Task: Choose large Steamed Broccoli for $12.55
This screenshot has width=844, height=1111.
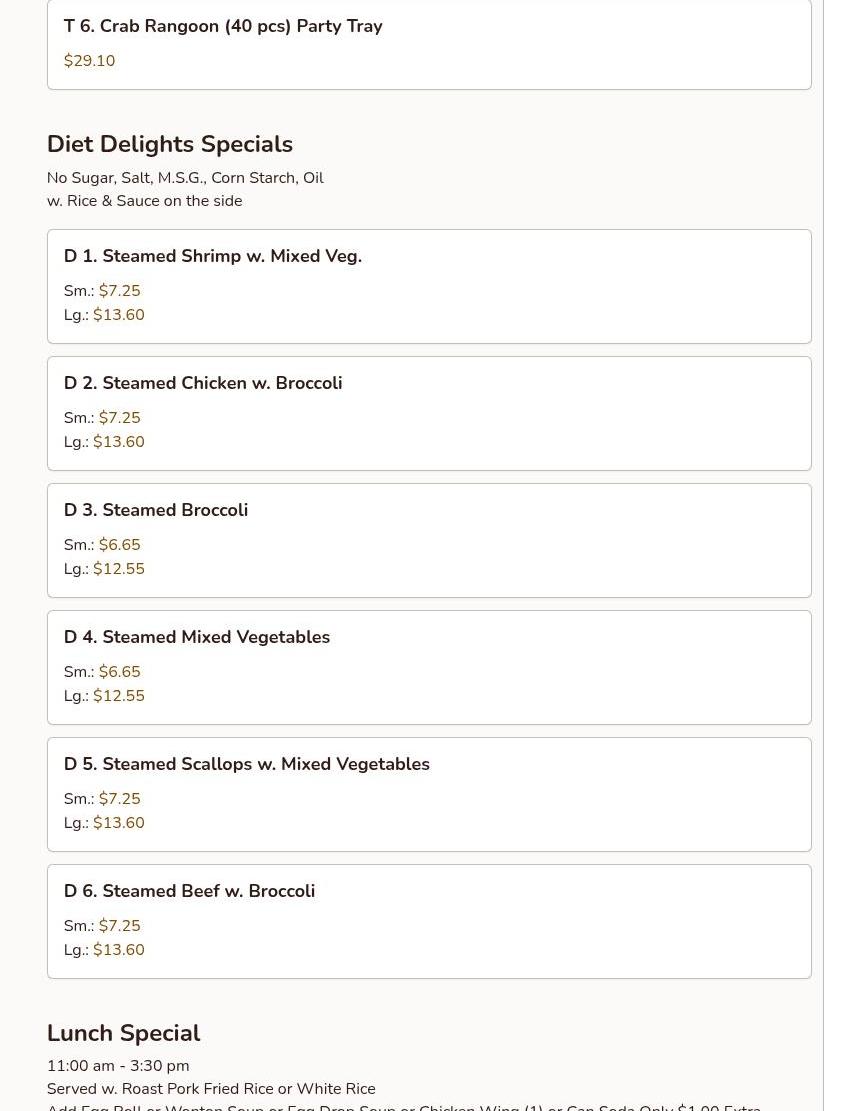Action: [118, 569]
